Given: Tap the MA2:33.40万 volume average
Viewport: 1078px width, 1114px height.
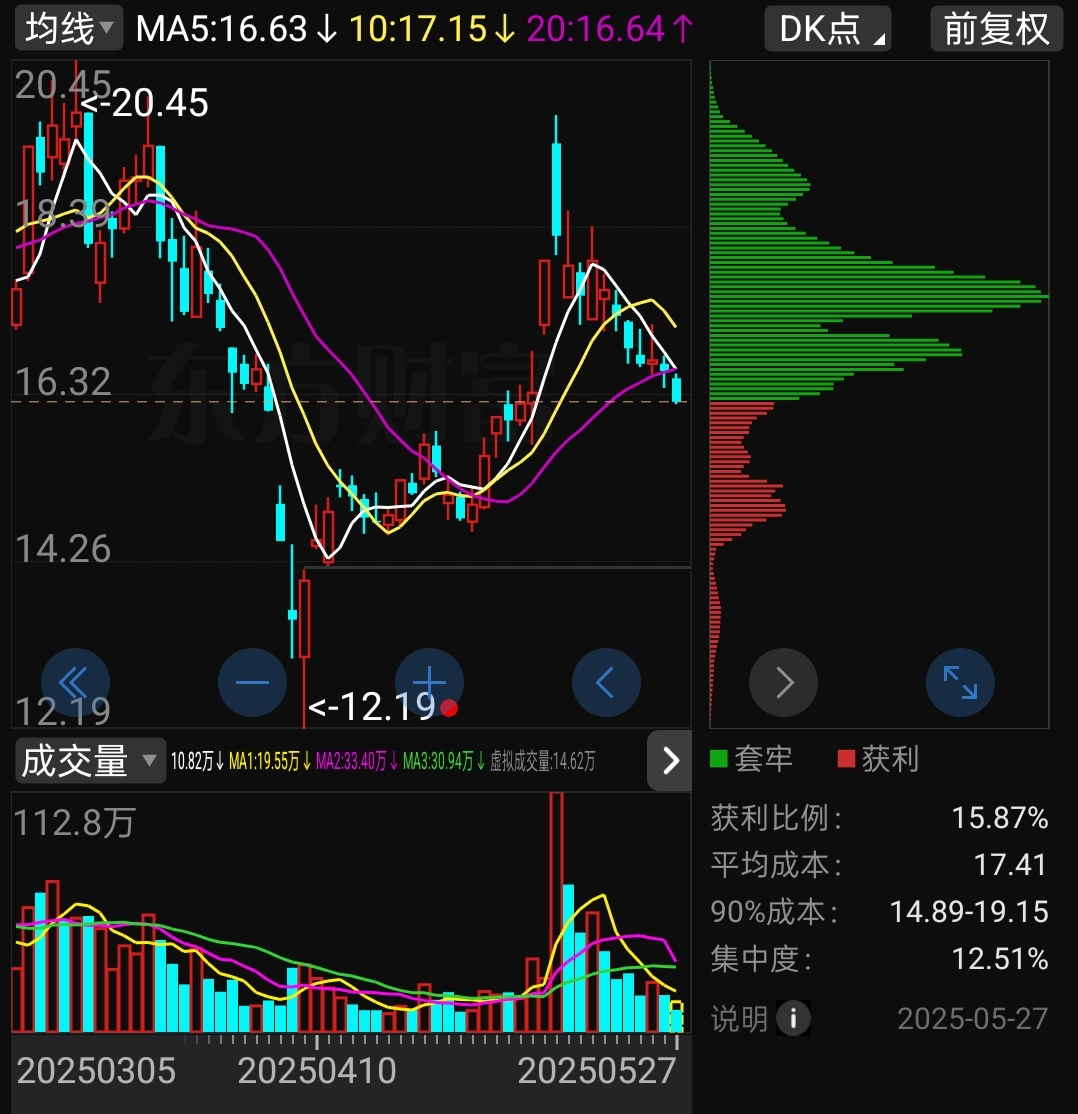Looking at the screenshot, I should [x=356, y=762].
